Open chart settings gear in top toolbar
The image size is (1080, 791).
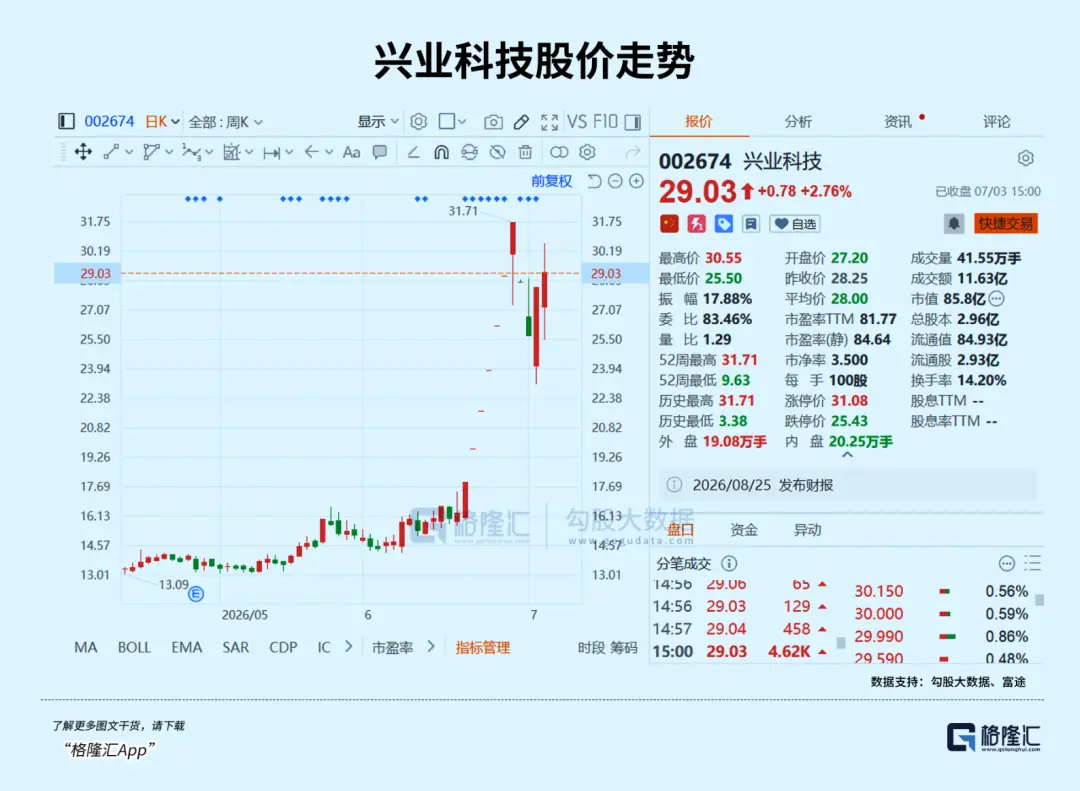pyautogui.click(x=418, y=122)
